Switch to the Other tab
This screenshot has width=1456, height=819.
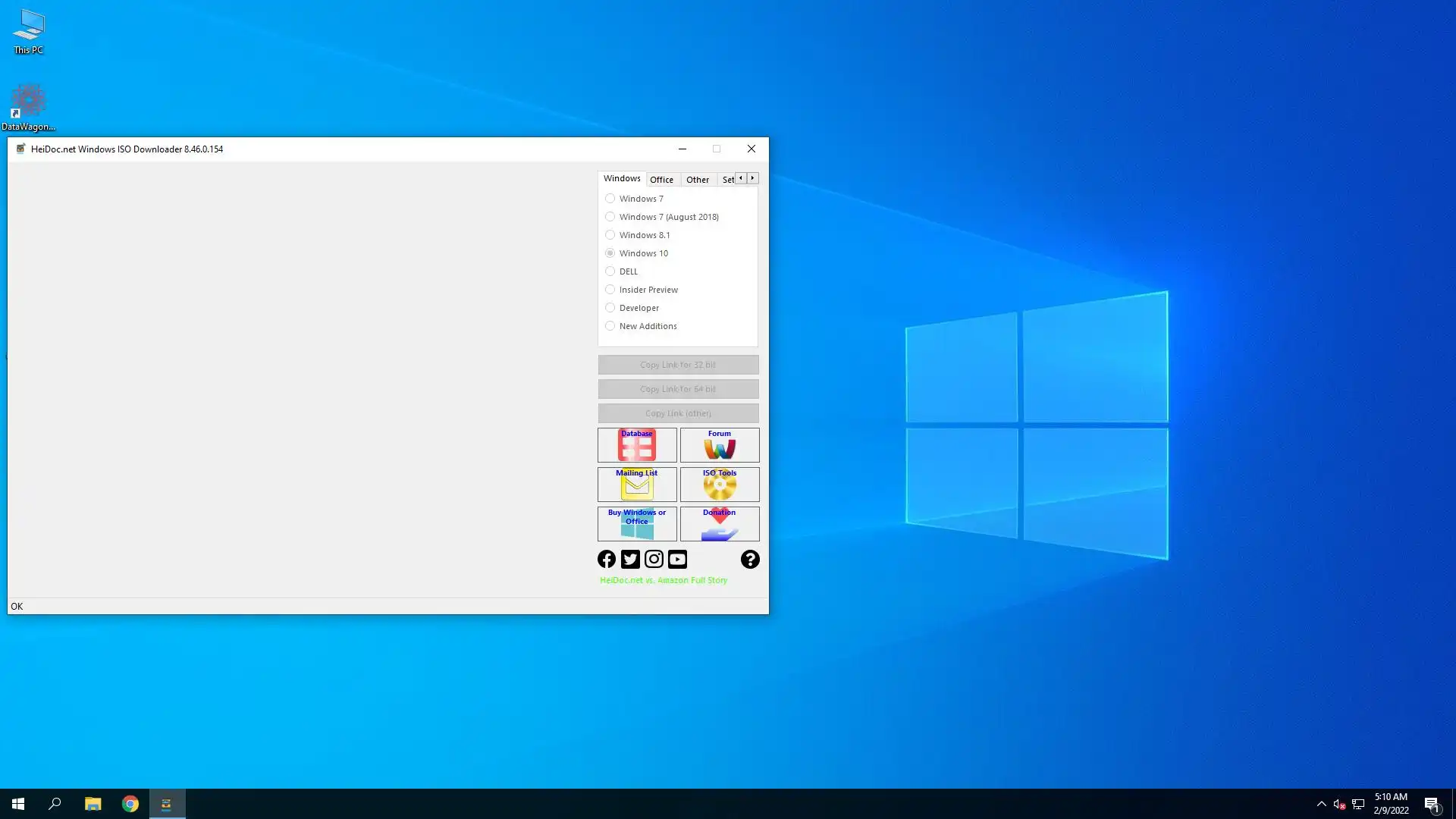click(697, 180)
